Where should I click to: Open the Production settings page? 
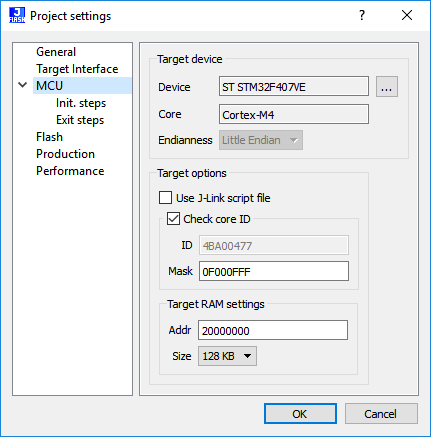tap(65, 154)
